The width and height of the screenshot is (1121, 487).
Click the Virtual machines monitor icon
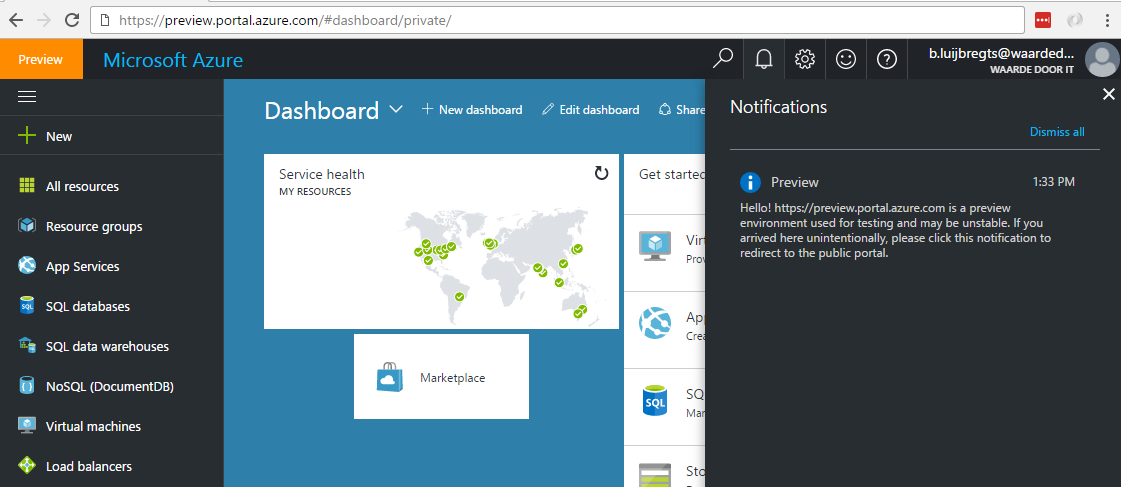click(x=27, y=425)
